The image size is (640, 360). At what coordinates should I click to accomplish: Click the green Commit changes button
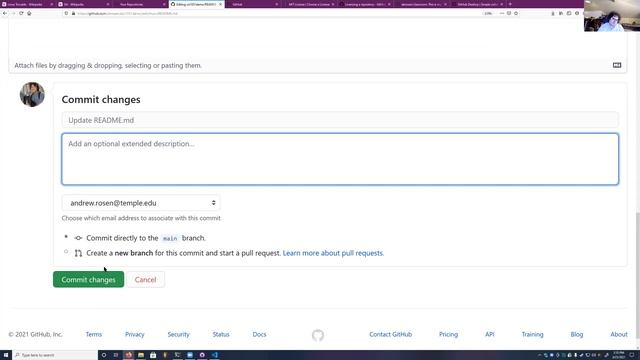(88, 280)
